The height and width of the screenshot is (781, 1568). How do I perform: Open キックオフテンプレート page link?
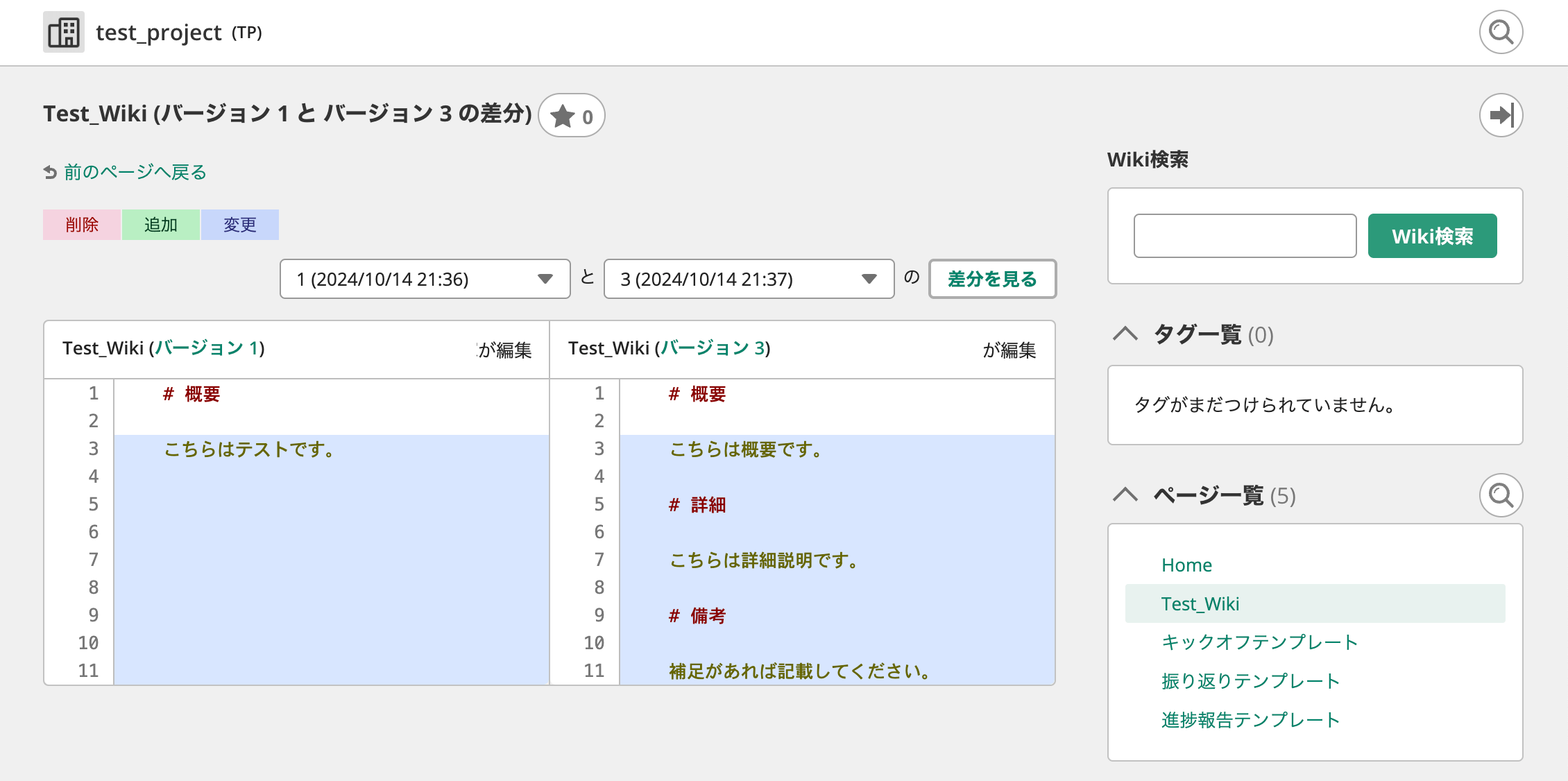click(x=1259, y=642)
